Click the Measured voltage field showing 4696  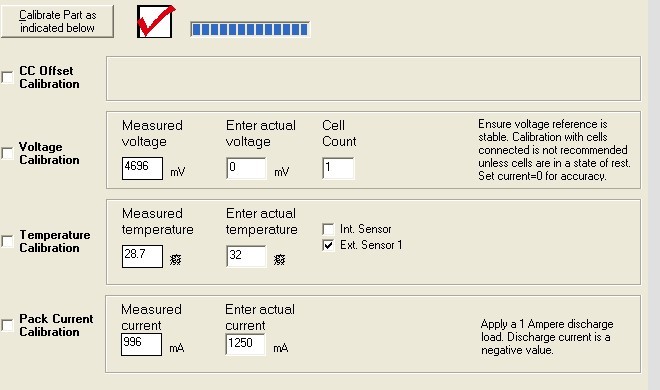142,168
